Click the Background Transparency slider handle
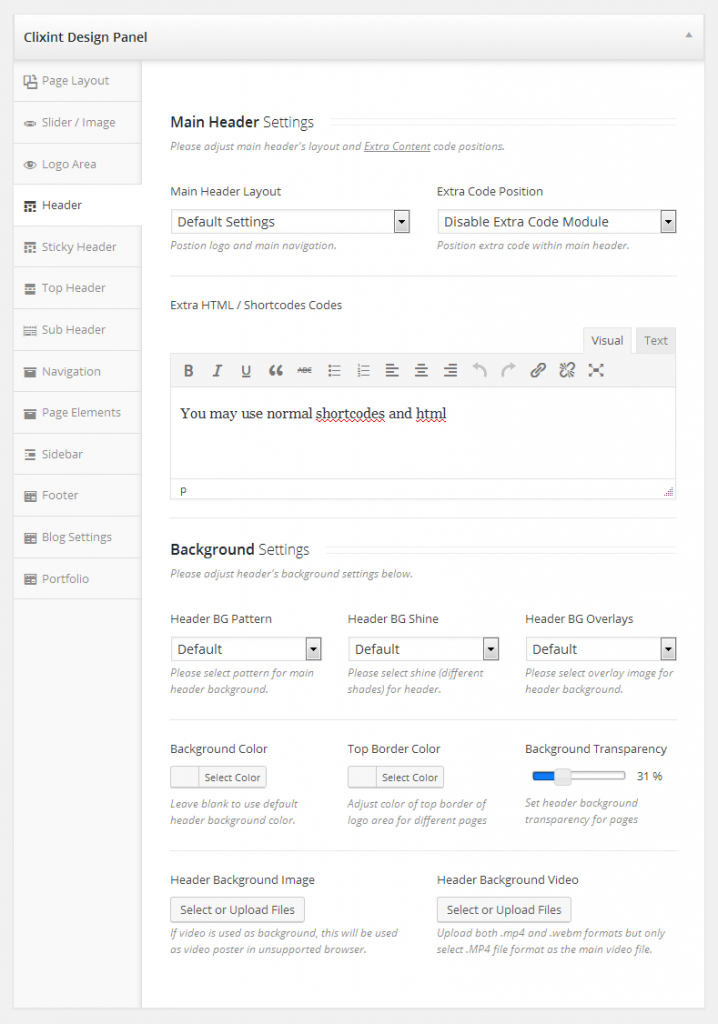The height and width of the screenshot is (1024, 718). point(563,776)
